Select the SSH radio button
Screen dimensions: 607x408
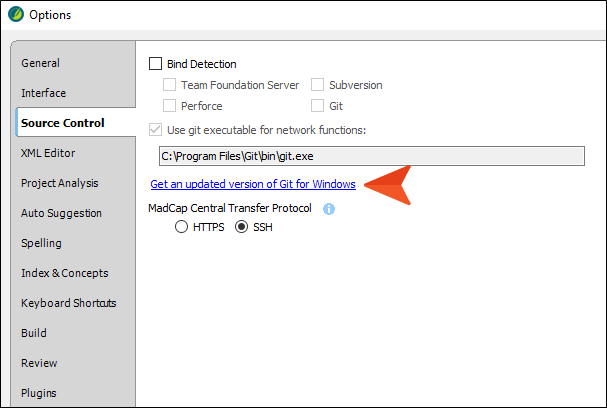(242, 227)
